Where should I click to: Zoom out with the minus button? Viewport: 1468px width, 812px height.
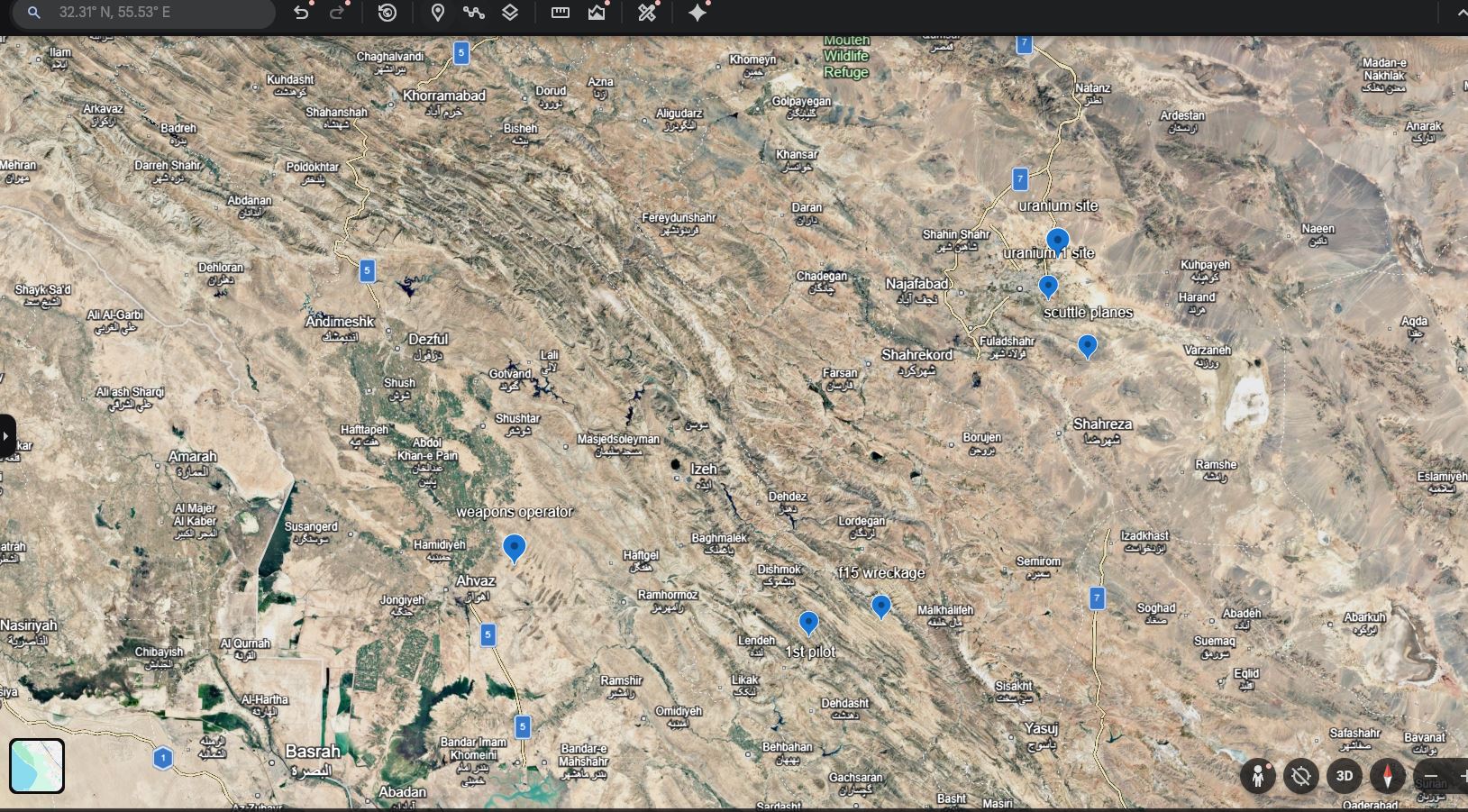point(1431,776)
